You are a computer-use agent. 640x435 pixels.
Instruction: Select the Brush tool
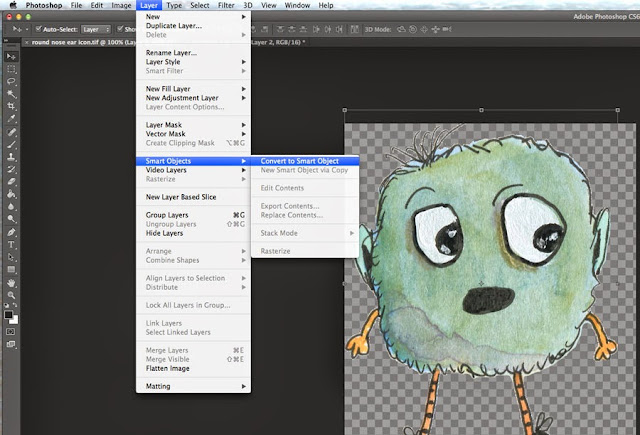(11, 144)
